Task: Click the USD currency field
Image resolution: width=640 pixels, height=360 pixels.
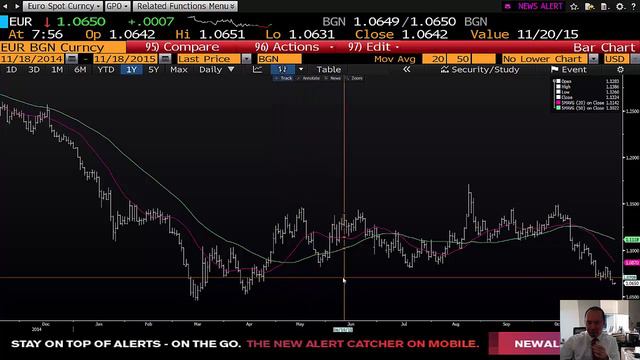Action: [x=616, y=59]
